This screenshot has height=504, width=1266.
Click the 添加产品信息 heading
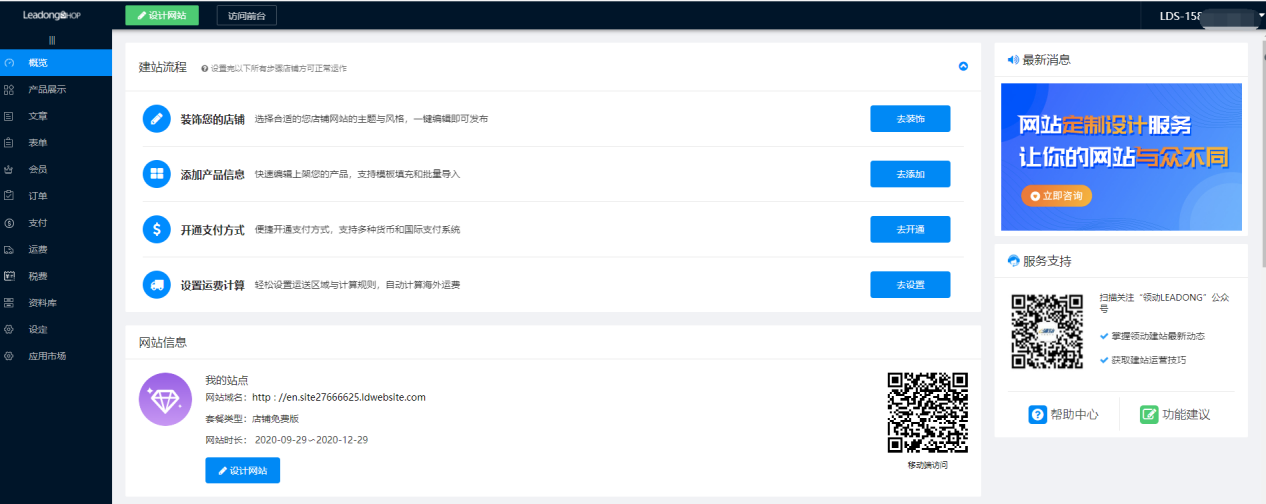[x=212, y=174]
